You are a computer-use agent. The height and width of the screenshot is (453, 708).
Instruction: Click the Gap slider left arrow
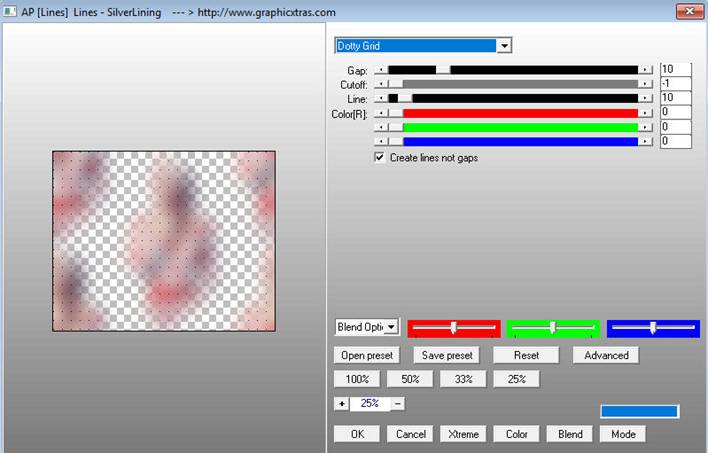[x=380, y=70]
